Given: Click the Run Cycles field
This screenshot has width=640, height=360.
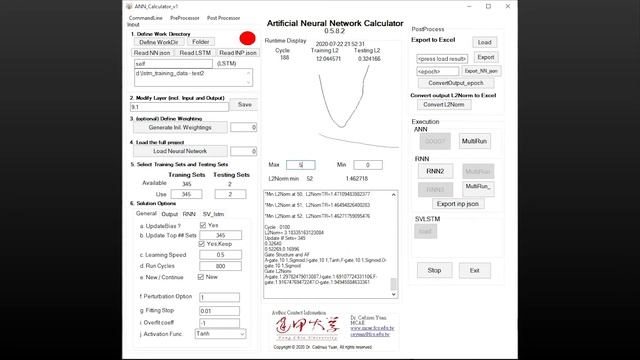Looking at the screenshot, I should point(220,266).
